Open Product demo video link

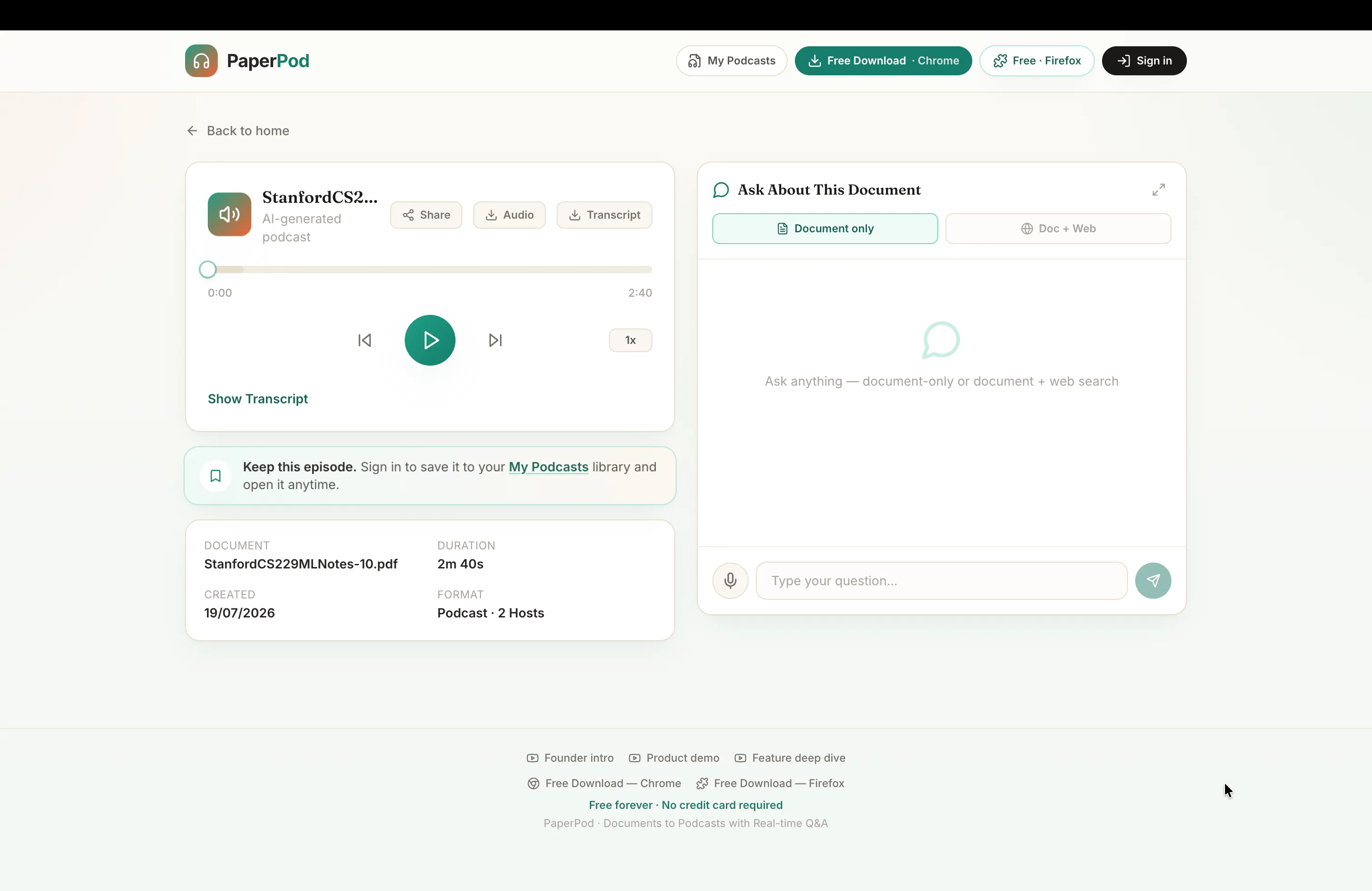coord(674,758)
